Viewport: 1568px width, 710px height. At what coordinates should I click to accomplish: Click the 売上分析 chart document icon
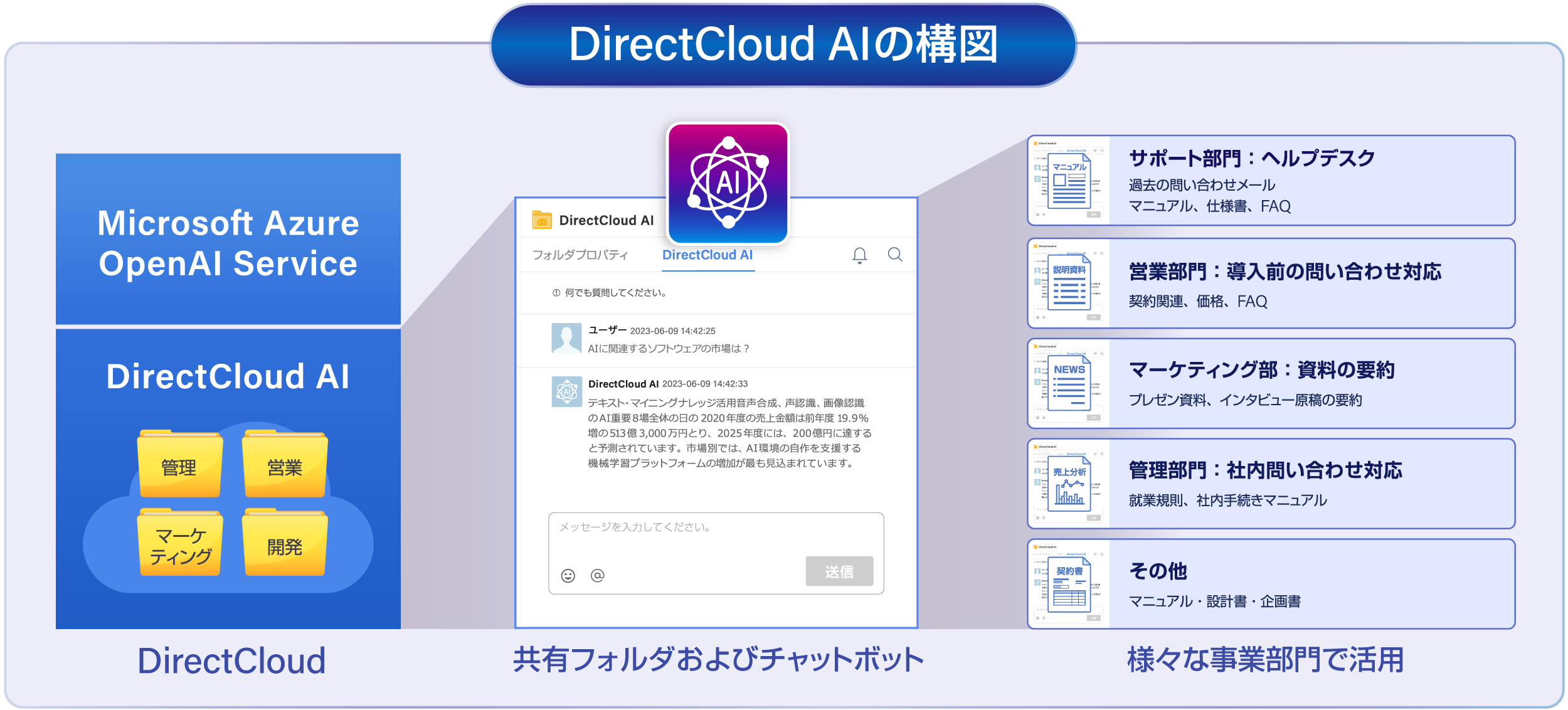pos(1069,483)
